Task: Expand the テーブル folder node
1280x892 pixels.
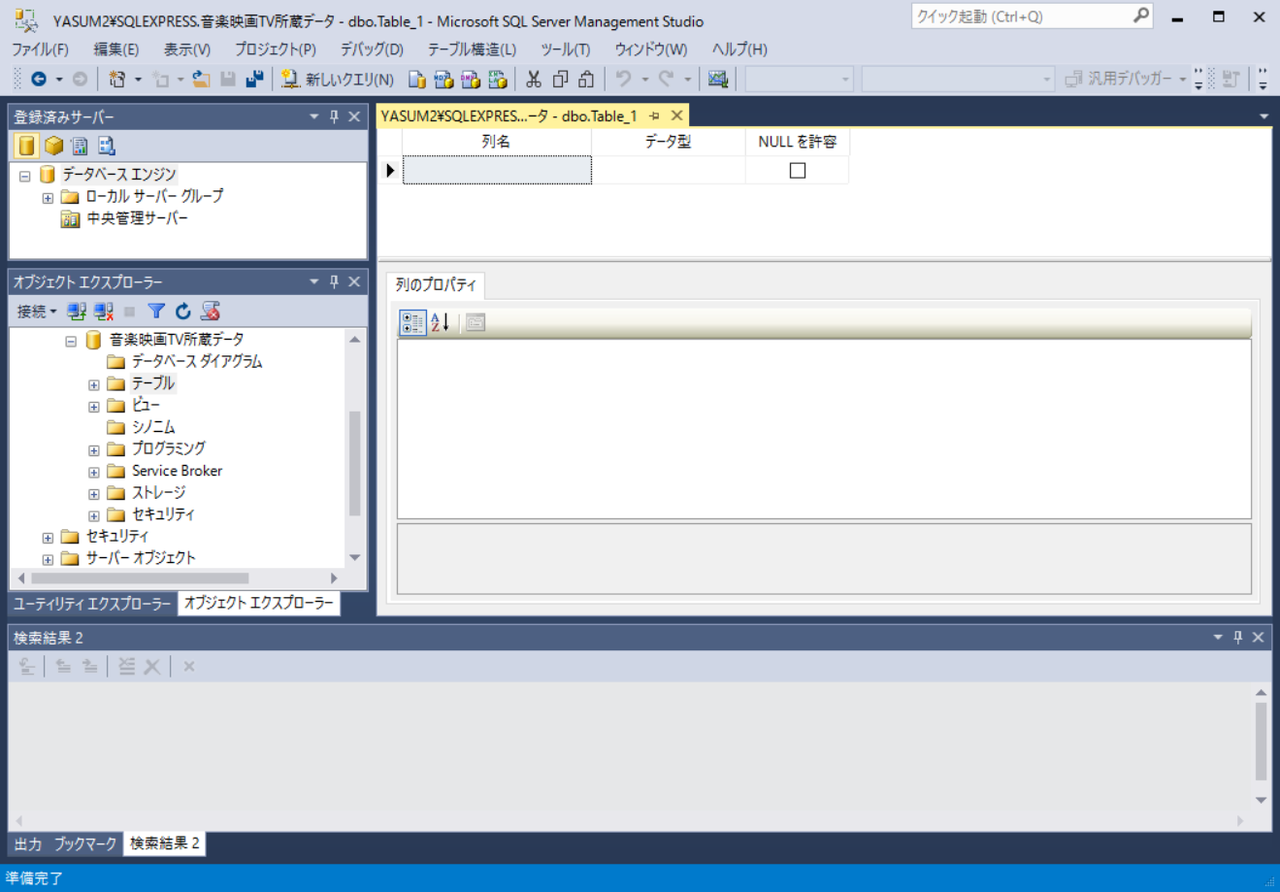Action: pos(94,384)
